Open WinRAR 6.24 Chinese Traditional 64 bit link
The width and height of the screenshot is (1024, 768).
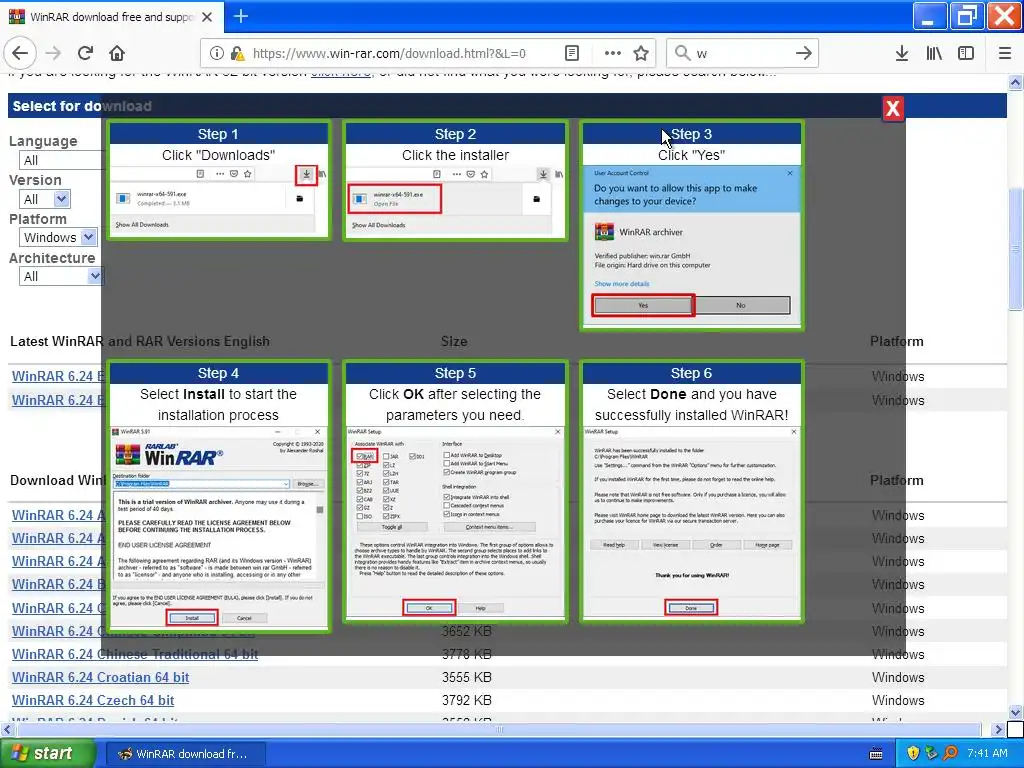pyautogui.click(x=135, y=654)
